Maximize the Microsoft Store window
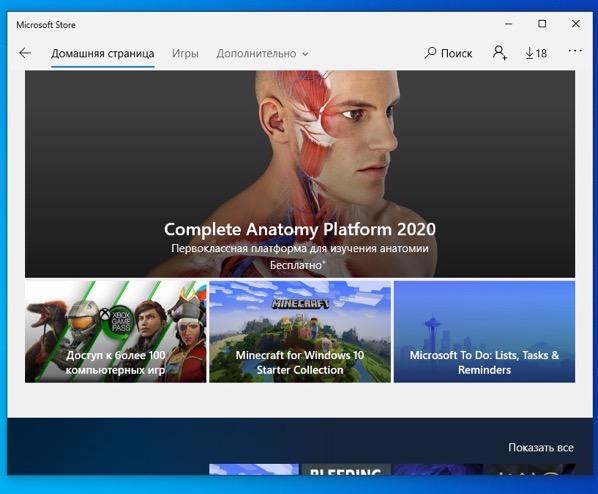This screenshot has width=598, height=494. 542,24
